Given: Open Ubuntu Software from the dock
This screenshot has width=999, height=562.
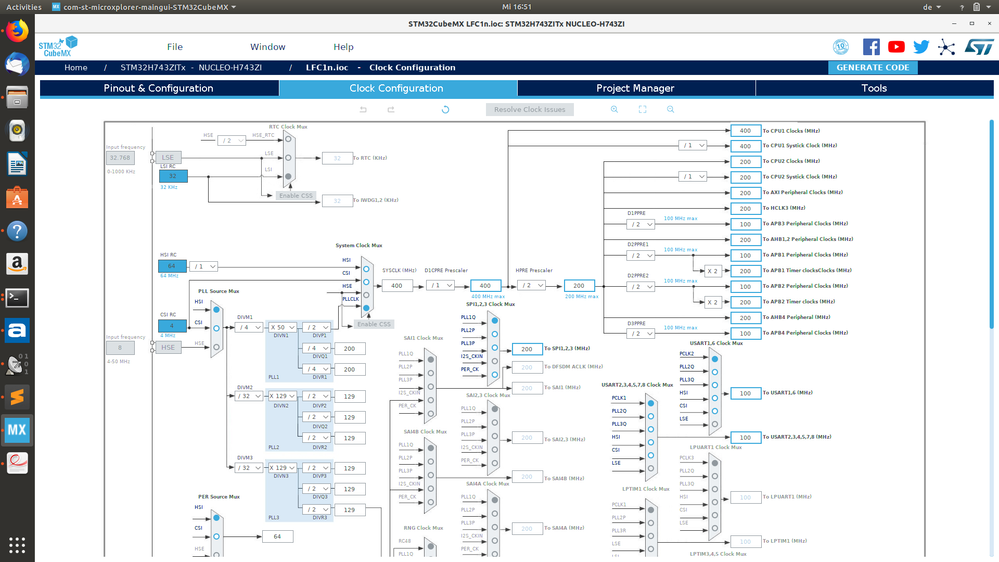Looking at the screenshot, I should coord(17,198).
